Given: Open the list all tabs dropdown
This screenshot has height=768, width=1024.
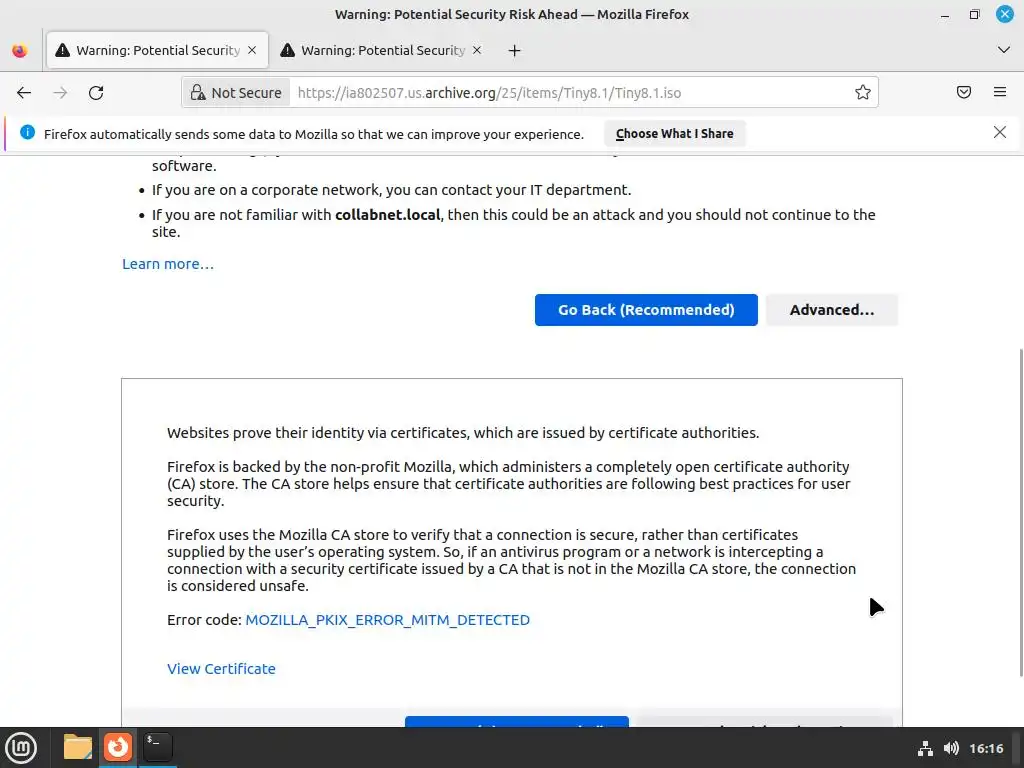Looking at the screenshot, I should [1004, 50].
